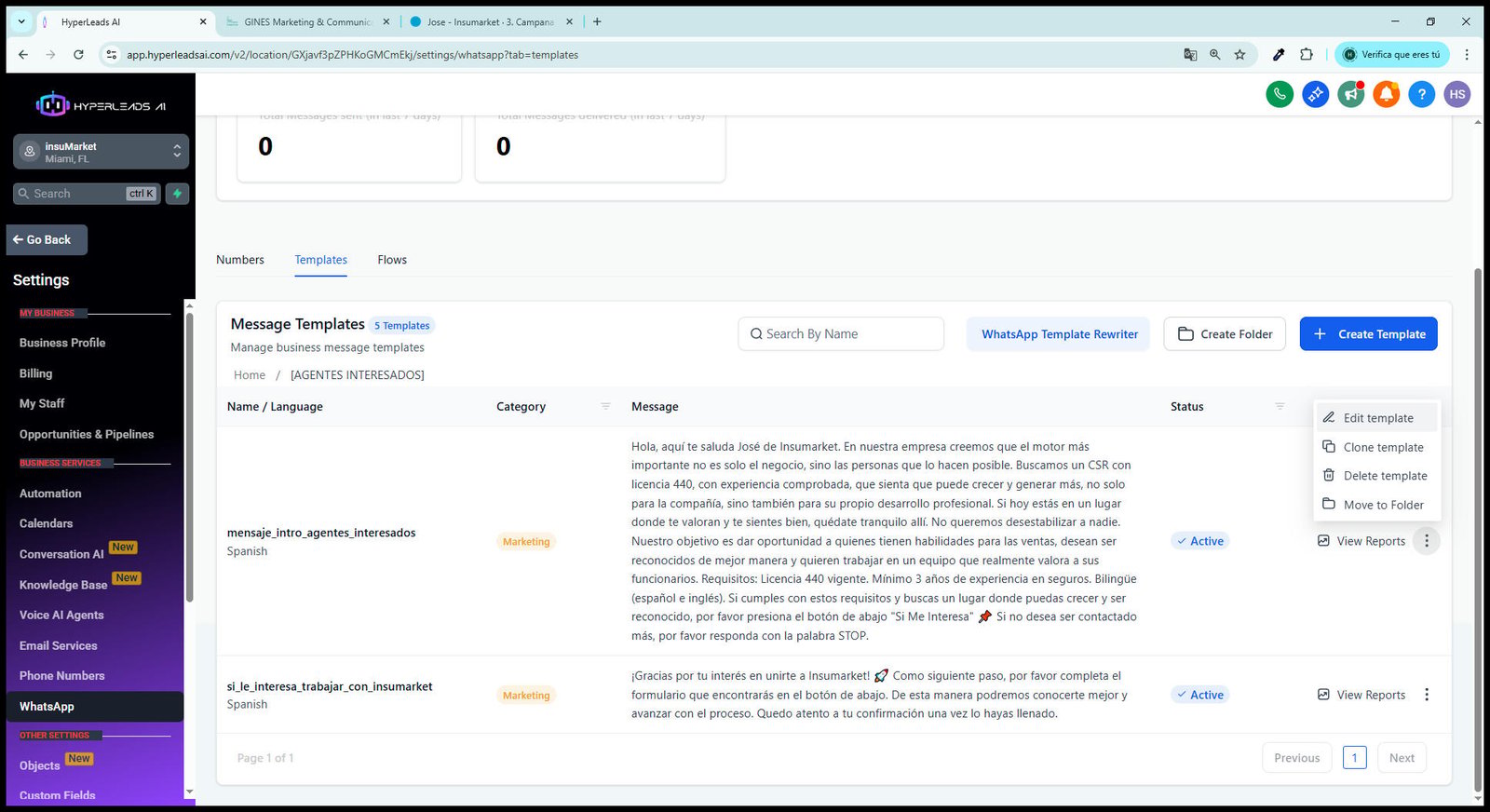Click the green phone dialer icon
The image size is (1490, 812).
tap(1280, 94)
